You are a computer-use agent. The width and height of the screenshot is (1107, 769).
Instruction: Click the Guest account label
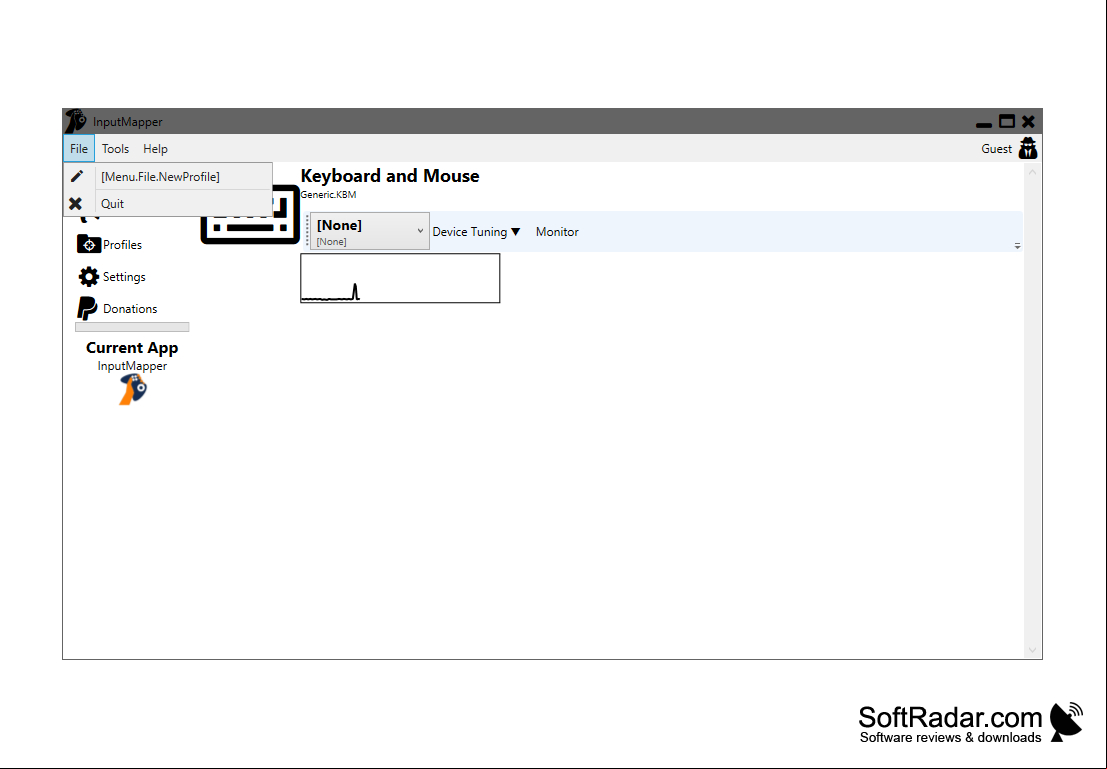point(996,149)
